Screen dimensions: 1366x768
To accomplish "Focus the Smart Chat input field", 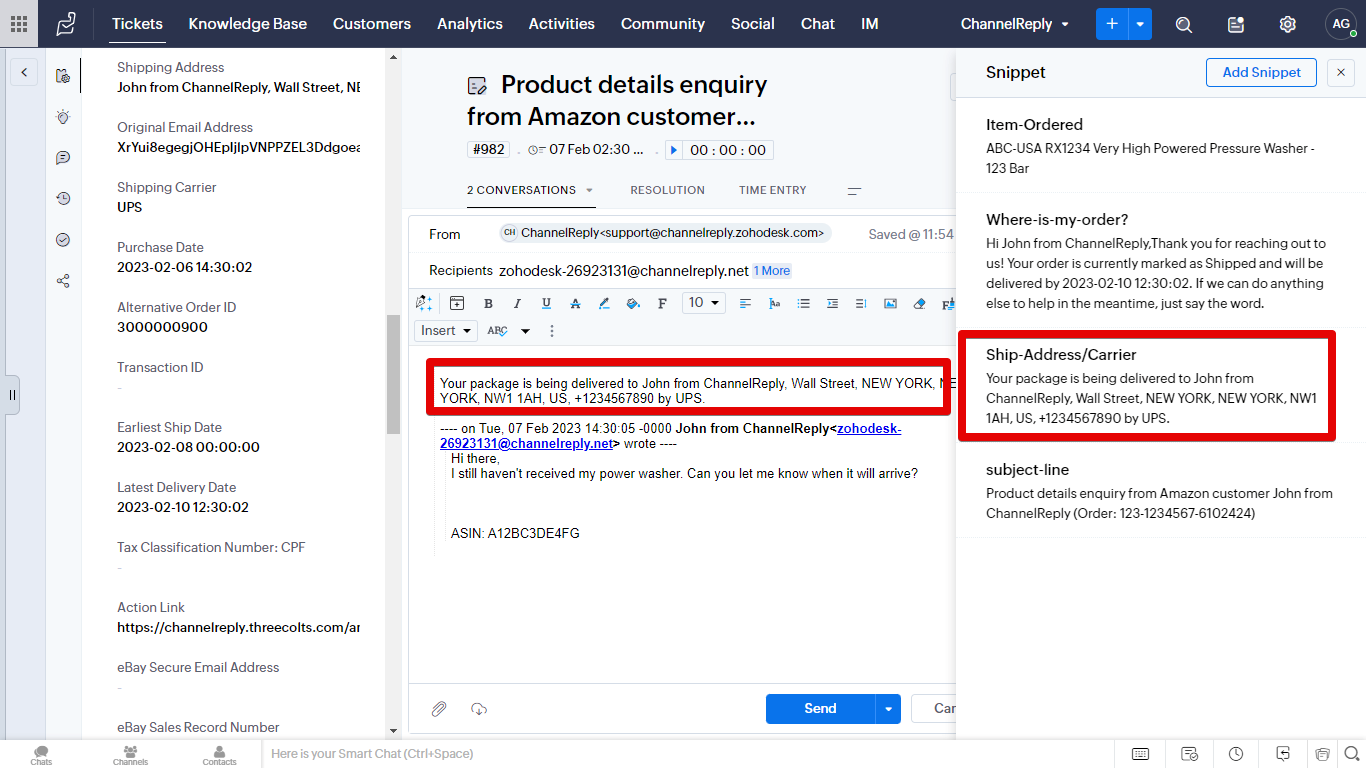I will tap(688, 753).
